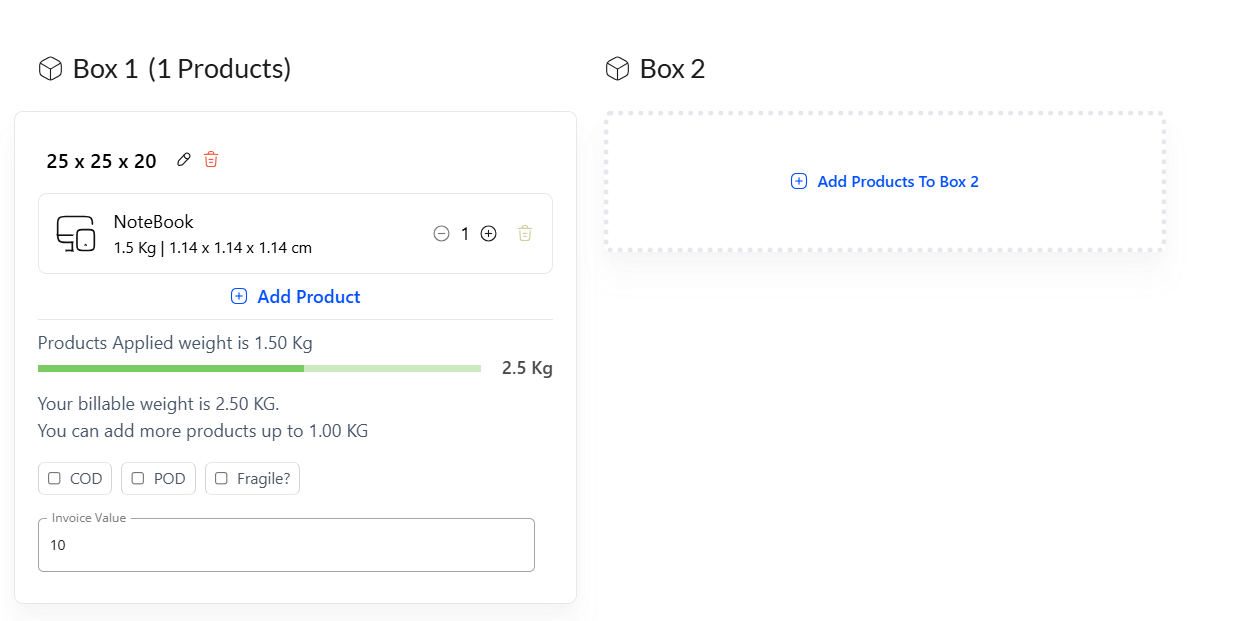Delete Box 1 using the red trash icon

click(x=211, y=160)
